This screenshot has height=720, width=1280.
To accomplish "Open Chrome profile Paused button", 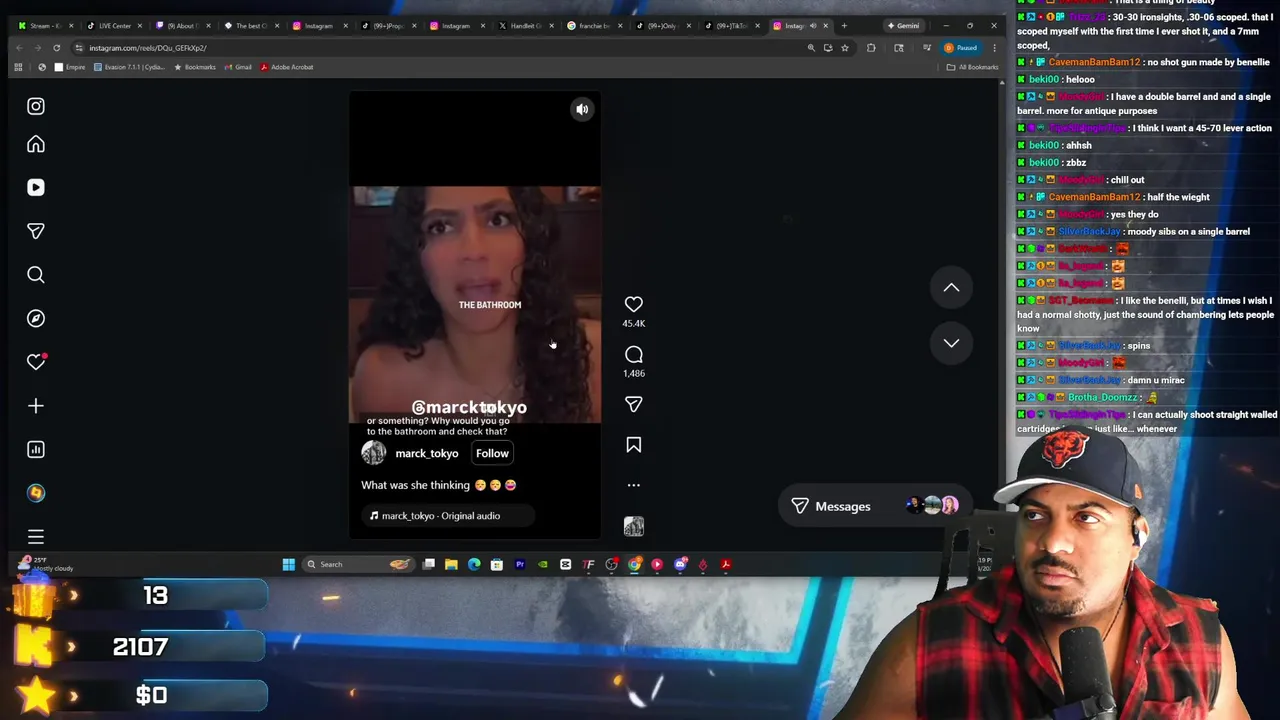I will (x=961, y=48).
